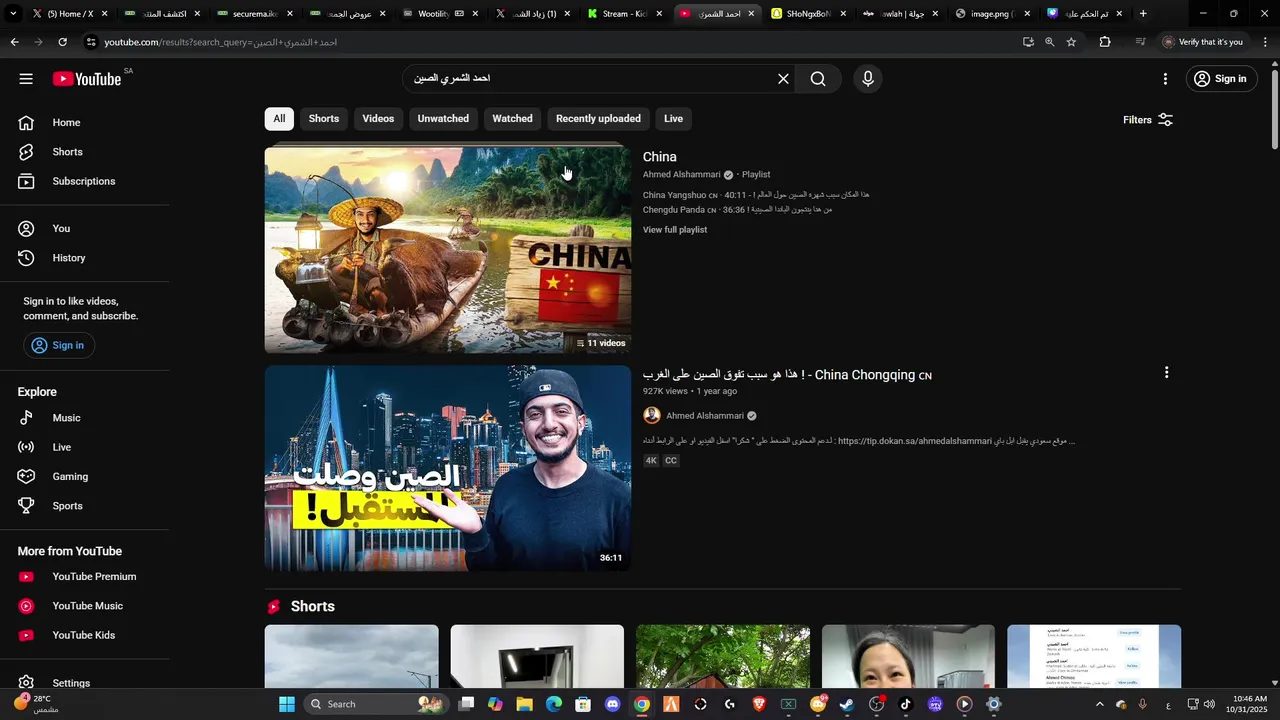
Task: Open the China playlist thumbnail
Action: click(448, 250)
